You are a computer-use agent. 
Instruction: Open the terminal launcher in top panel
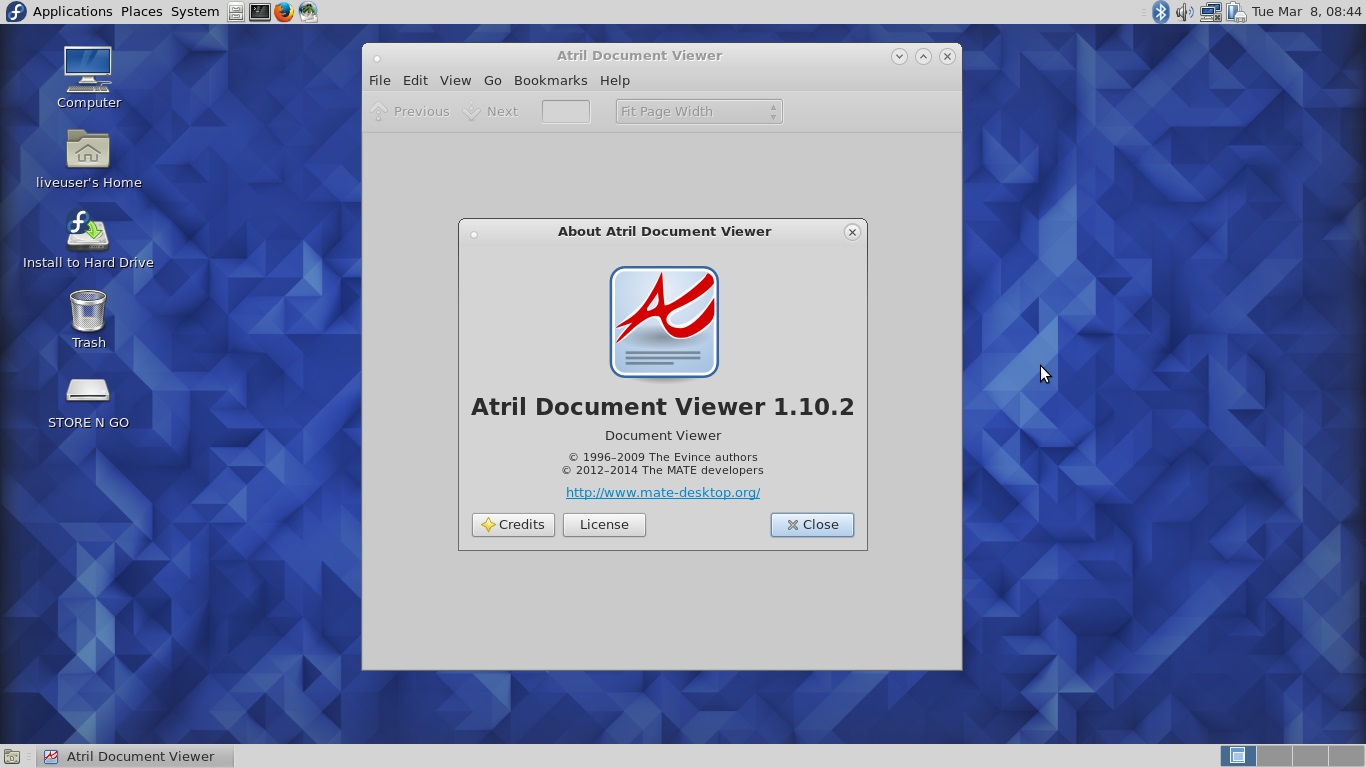pyautogui.click(x=259, y=12)
